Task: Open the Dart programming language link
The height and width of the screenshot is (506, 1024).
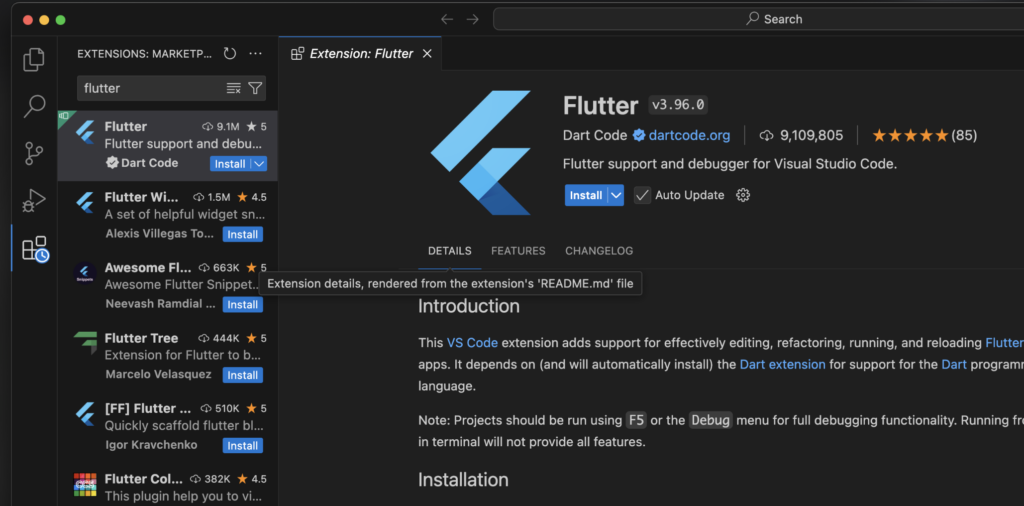Action: 953,364
